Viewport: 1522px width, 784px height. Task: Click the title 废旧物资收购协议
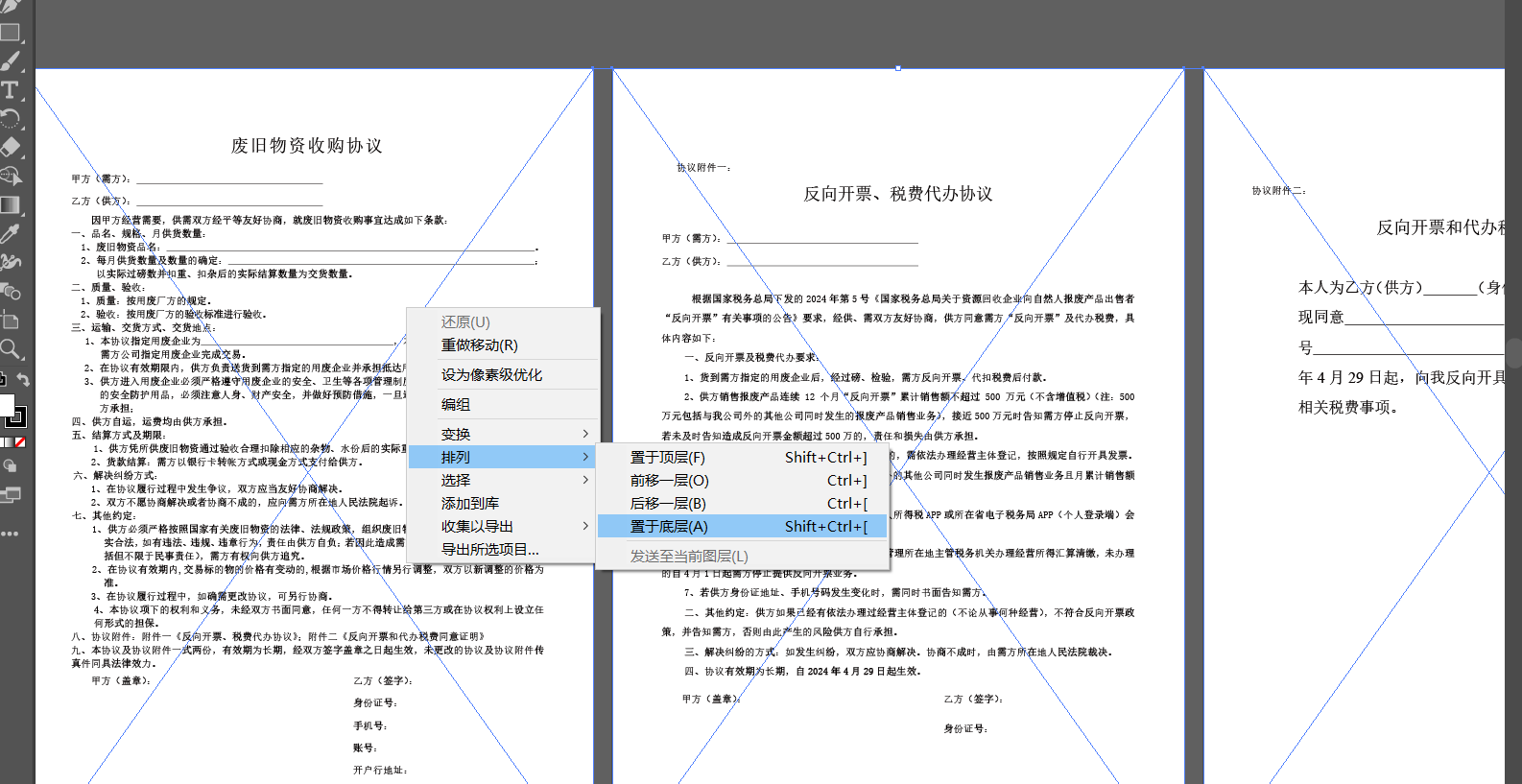(306, 146)
